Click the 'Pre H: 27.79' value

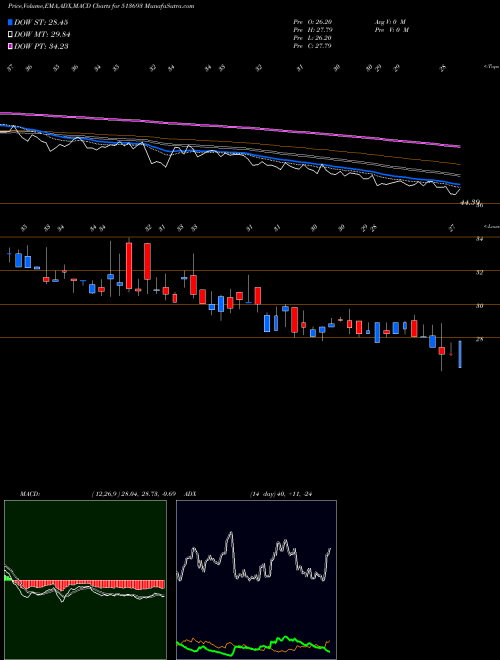313,30
